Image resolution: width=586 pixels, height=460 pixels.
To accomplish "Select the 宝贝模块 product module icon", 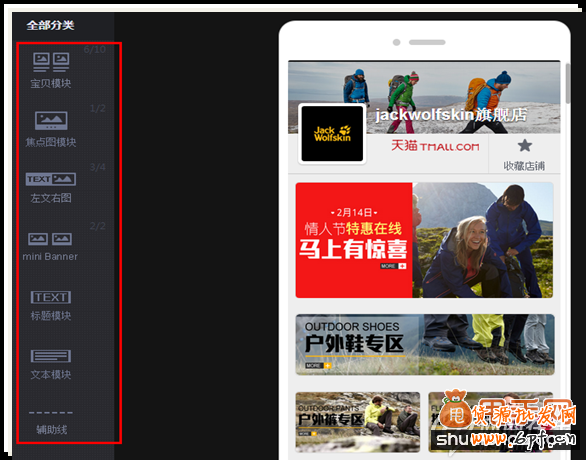I will coord(51,62).
